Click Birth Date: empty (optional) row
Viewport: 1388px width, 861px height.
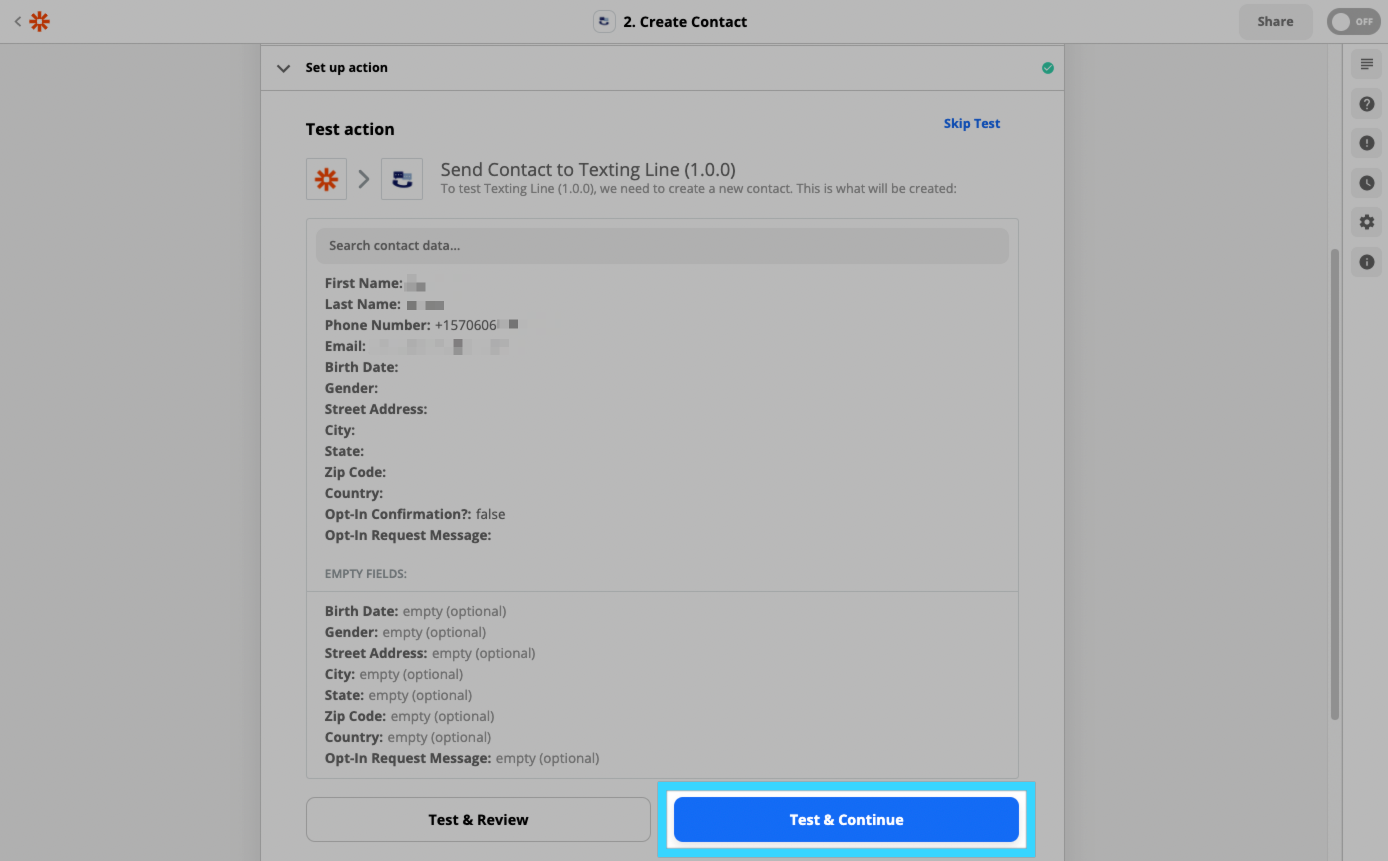415,611
